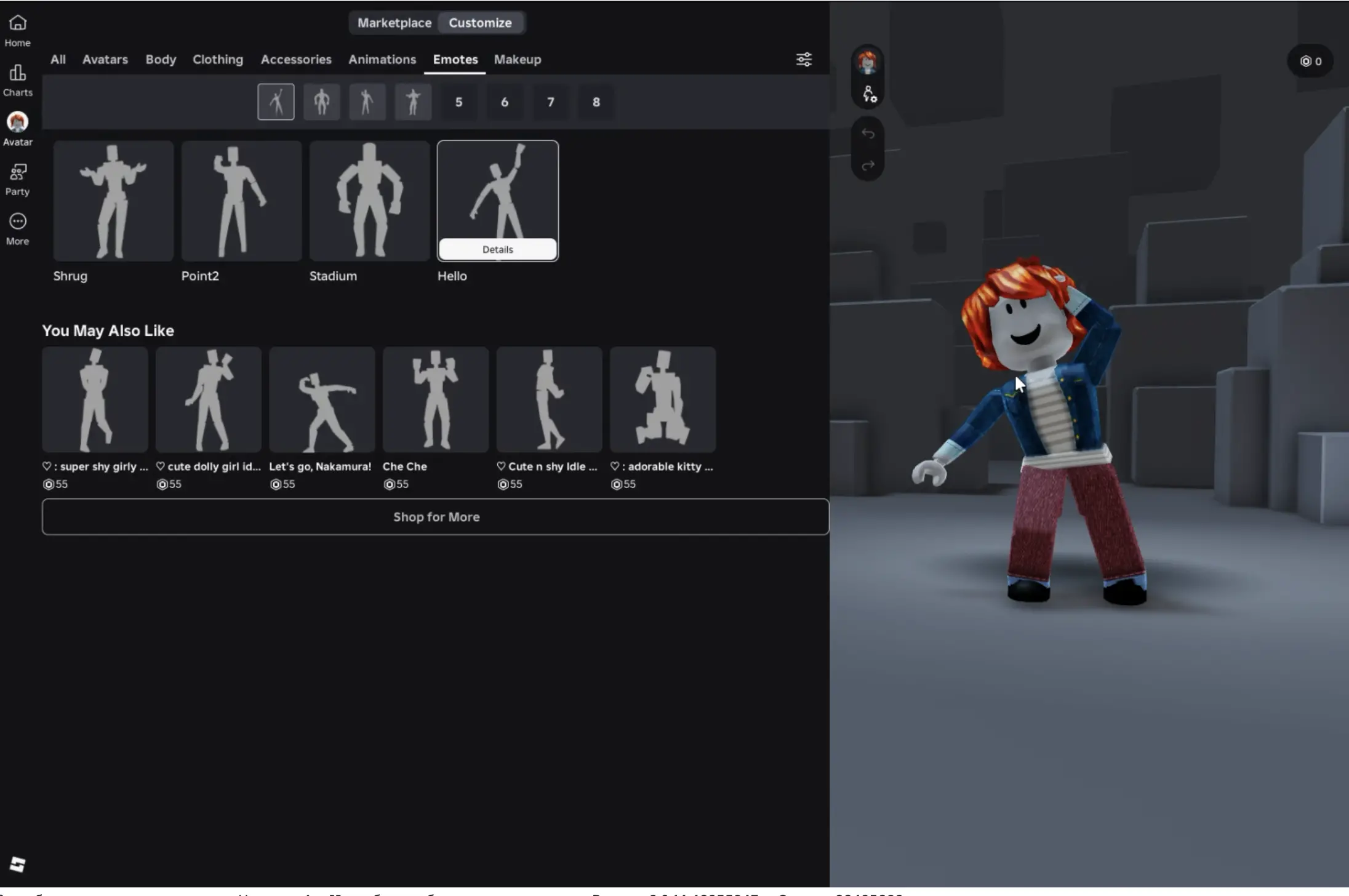Open the filter settings sliders icon
The width and height of the screenshot is (1349, 896).
click(x=804, y=60)
